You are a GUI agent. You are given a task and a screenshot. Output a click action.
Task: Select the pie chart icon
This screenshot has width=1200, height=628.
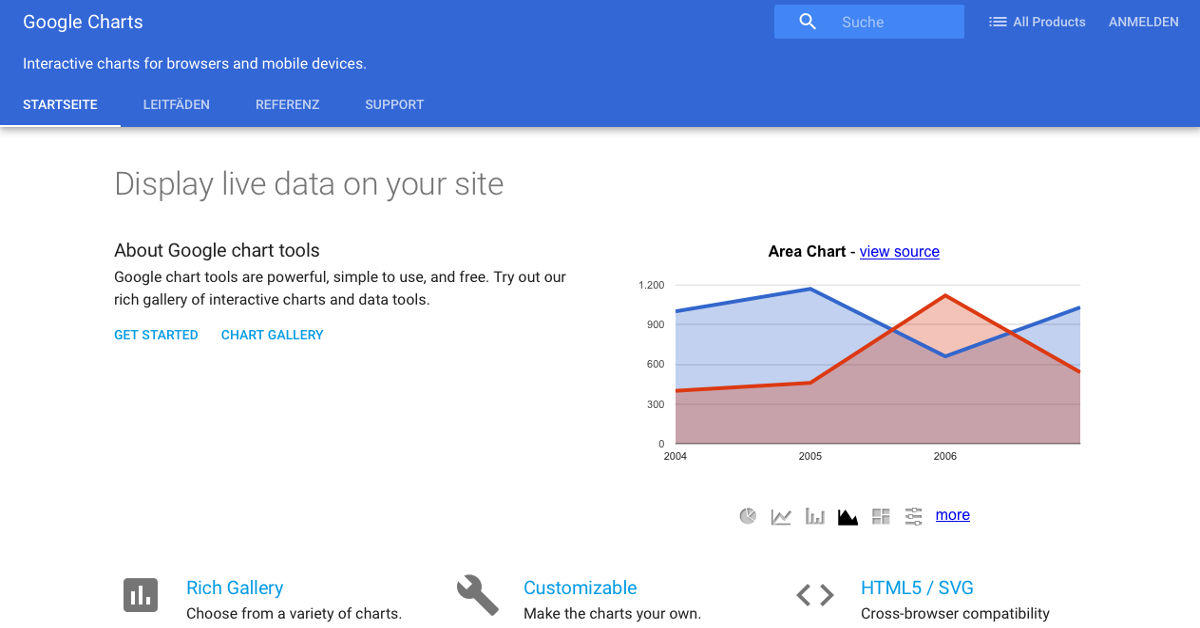pos(748,516)
